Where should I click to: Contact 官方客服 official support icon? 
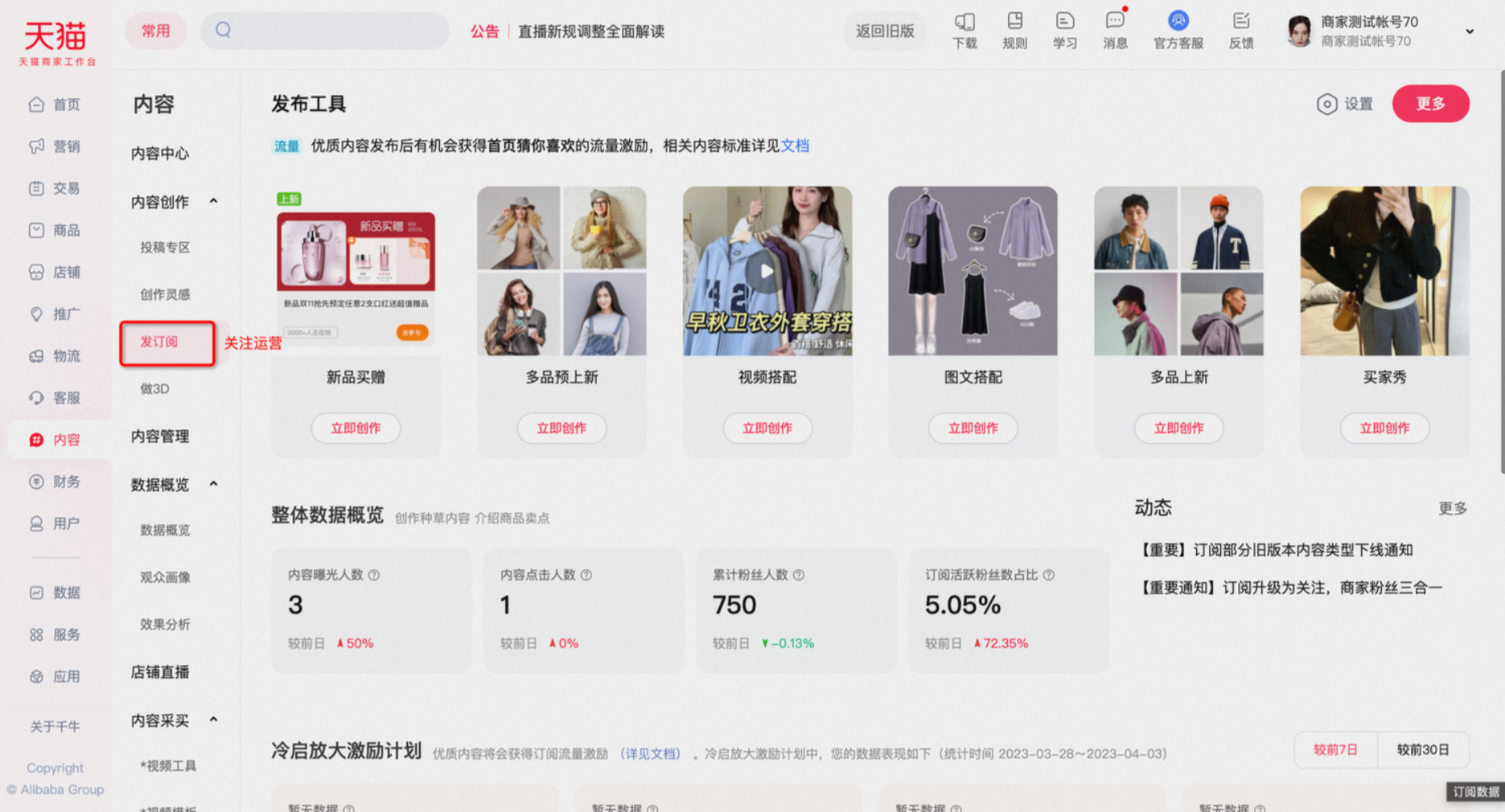(1178, 31)
